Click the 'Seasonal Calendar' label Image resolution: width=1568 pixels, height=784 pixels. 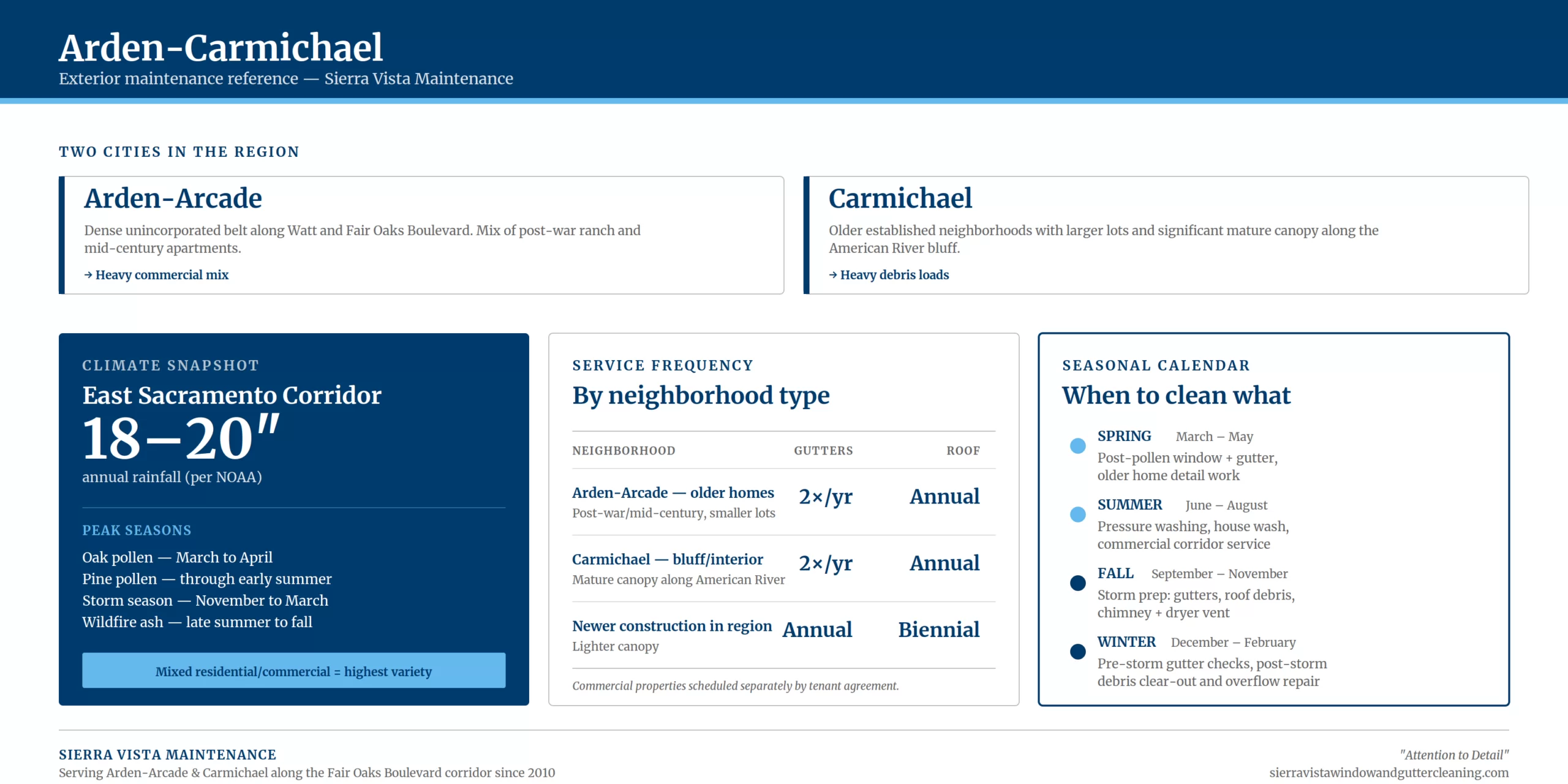[x=1156, y=366]
